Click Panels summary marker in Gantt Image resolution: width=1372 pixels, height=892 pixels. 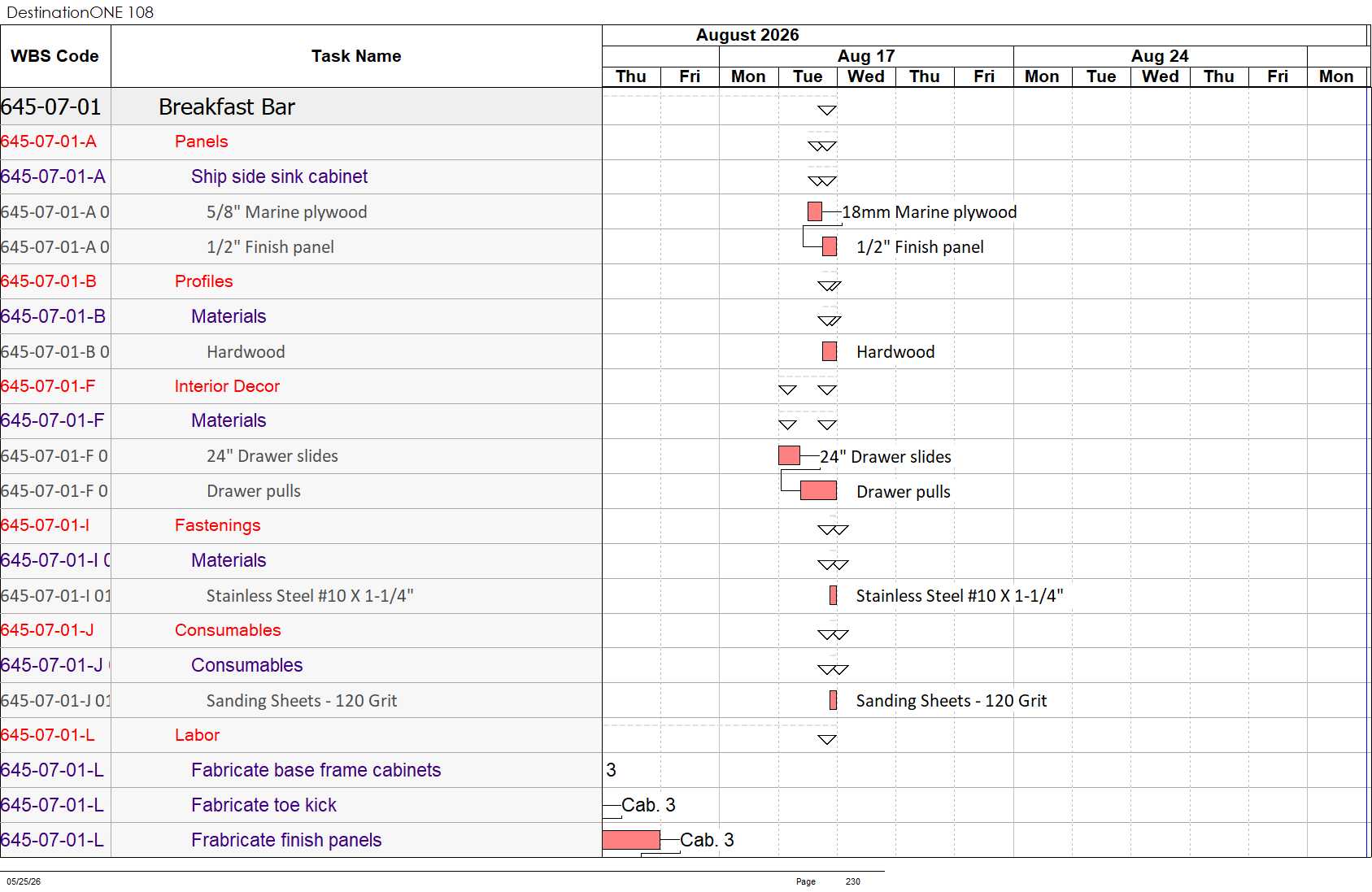point(822,146)
